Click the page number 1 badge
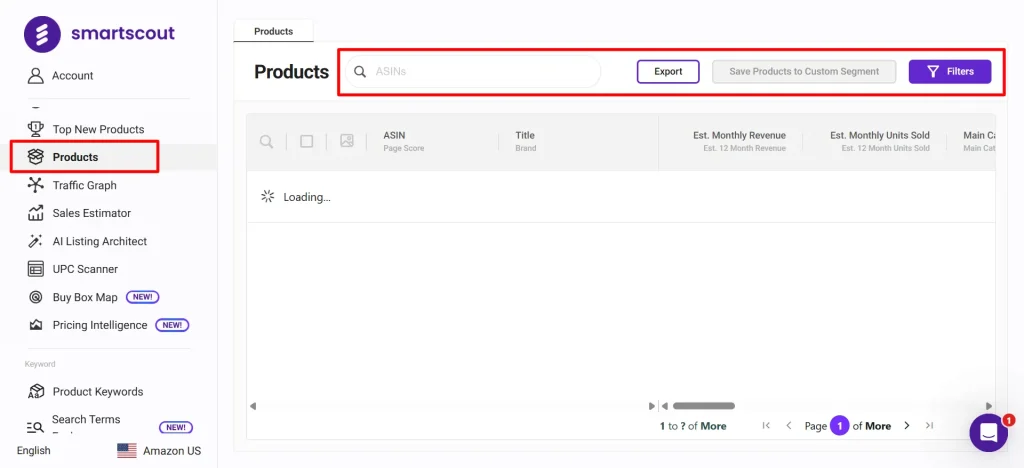 point(840,426)
